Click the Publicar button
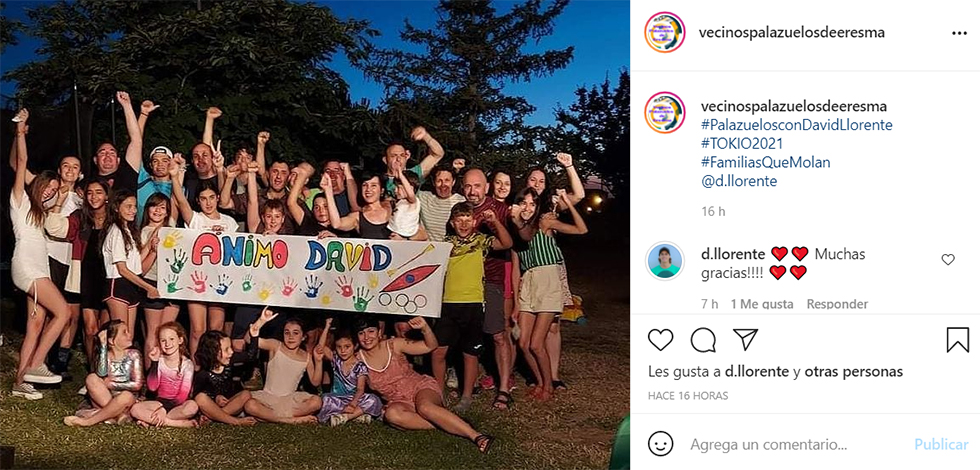This screenshot has width=980, height=470. (x=941, y=445)
